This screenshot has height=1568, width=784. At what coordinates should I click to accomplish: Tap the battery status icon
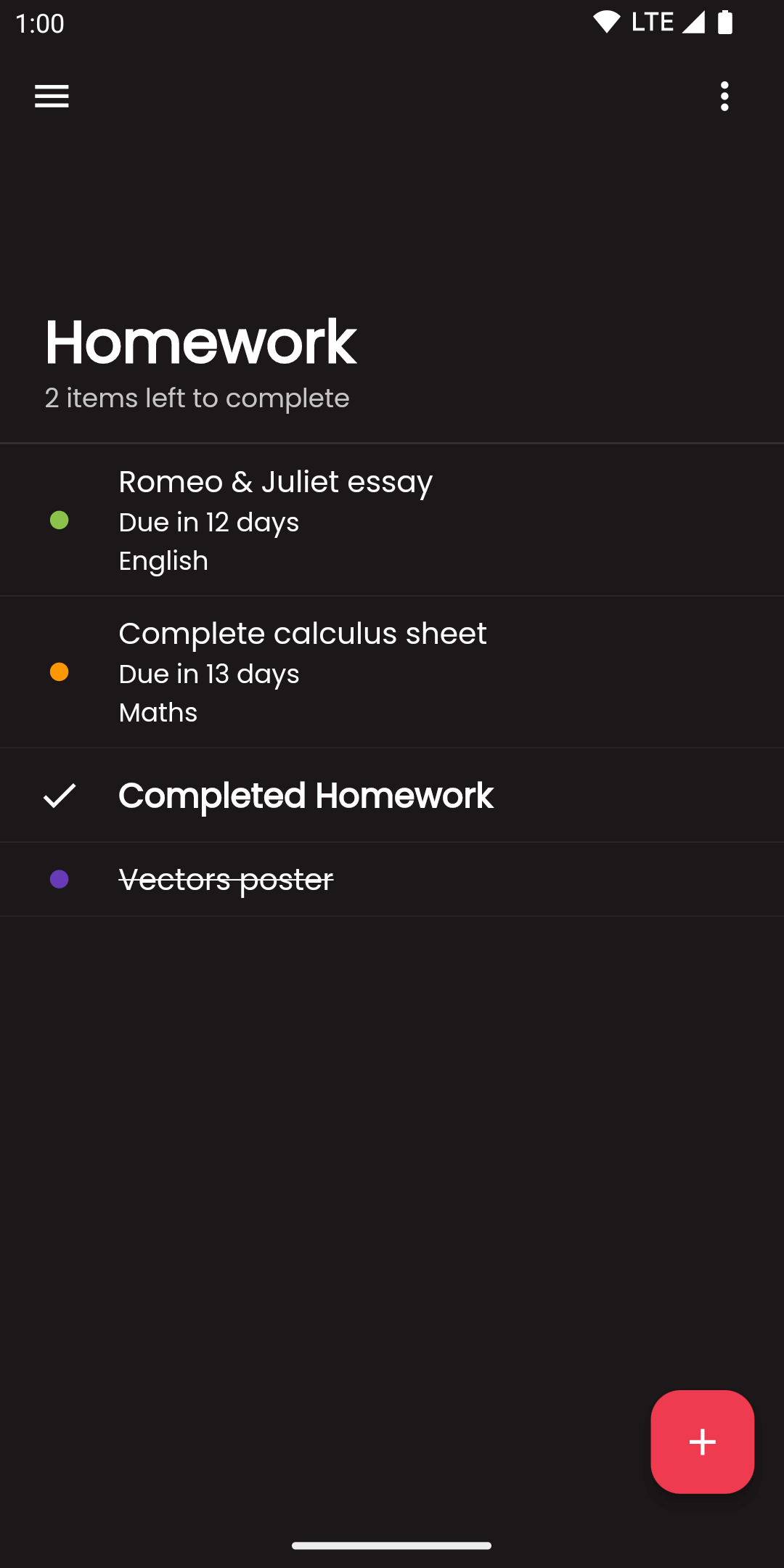(x=724, y=23)
